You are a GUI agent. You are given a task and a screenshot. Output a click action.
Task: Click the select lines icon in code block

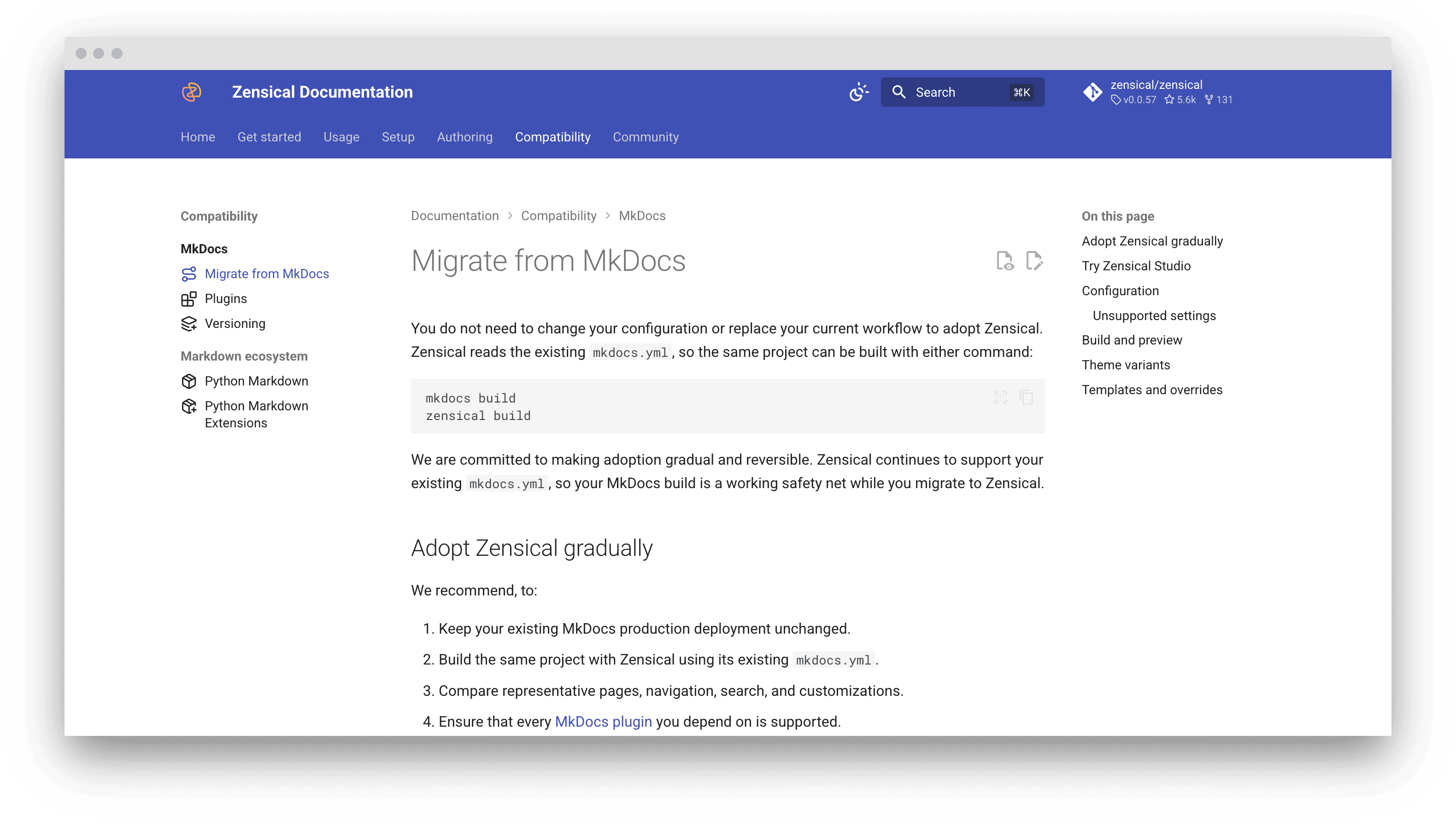point(1001,397)
